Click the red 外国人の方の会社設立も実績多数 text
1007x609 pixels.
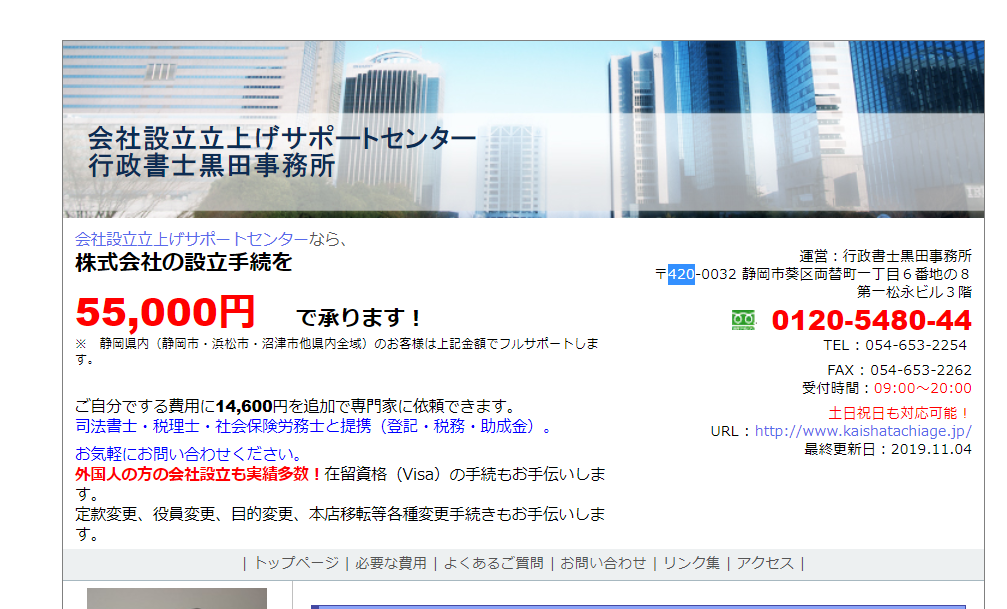click(198, 473)
